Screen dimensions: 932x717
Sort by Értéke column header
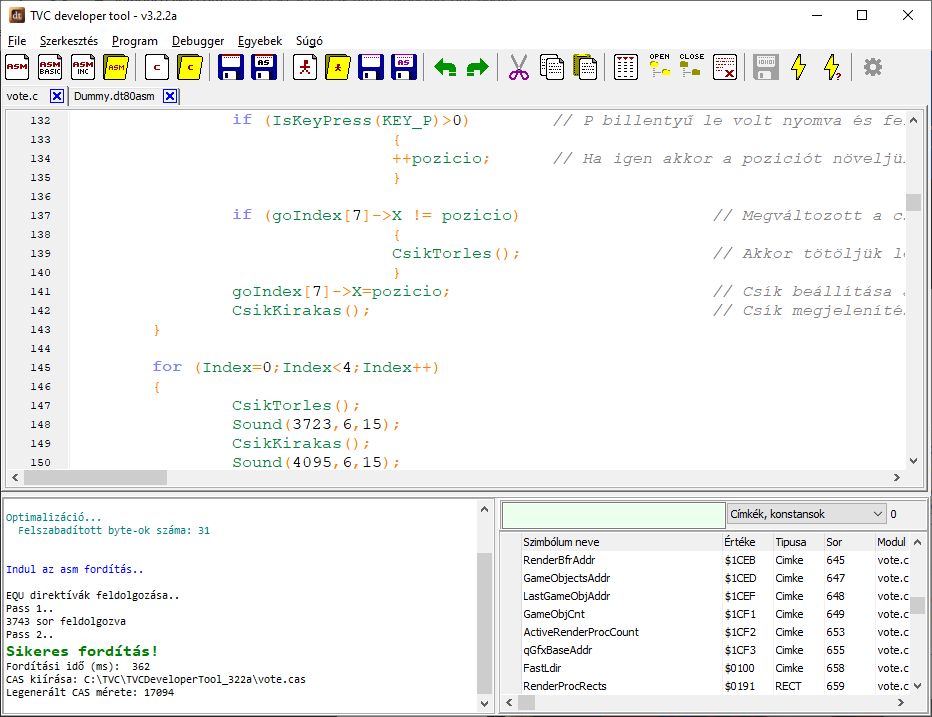tap(740, 542)
